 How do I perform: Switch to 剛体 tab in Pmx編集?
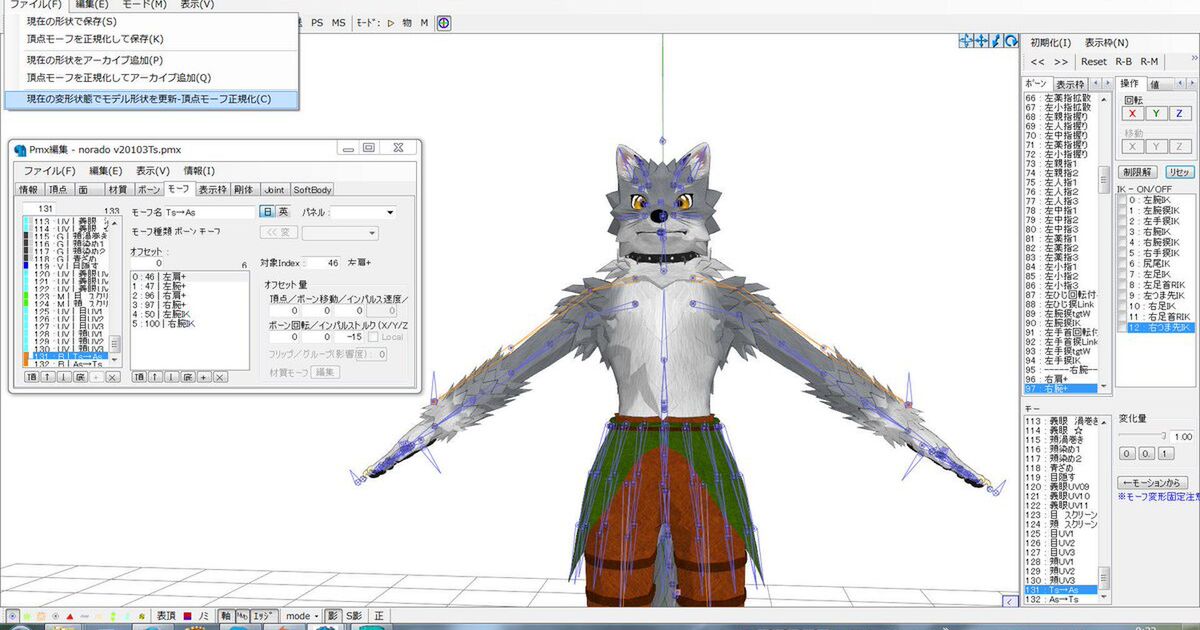[x=243, y=190]
